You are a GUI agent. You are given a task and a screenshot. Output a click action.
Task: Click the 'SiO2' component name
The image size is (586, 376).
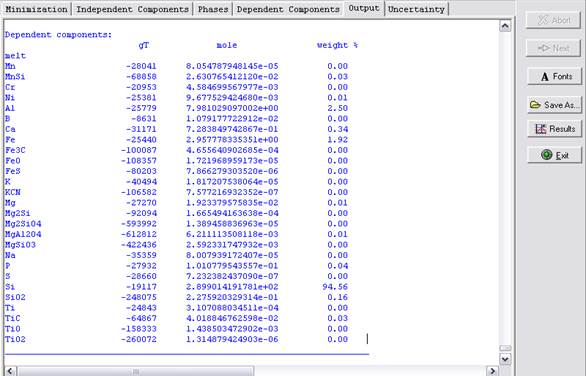click(15, 297)
